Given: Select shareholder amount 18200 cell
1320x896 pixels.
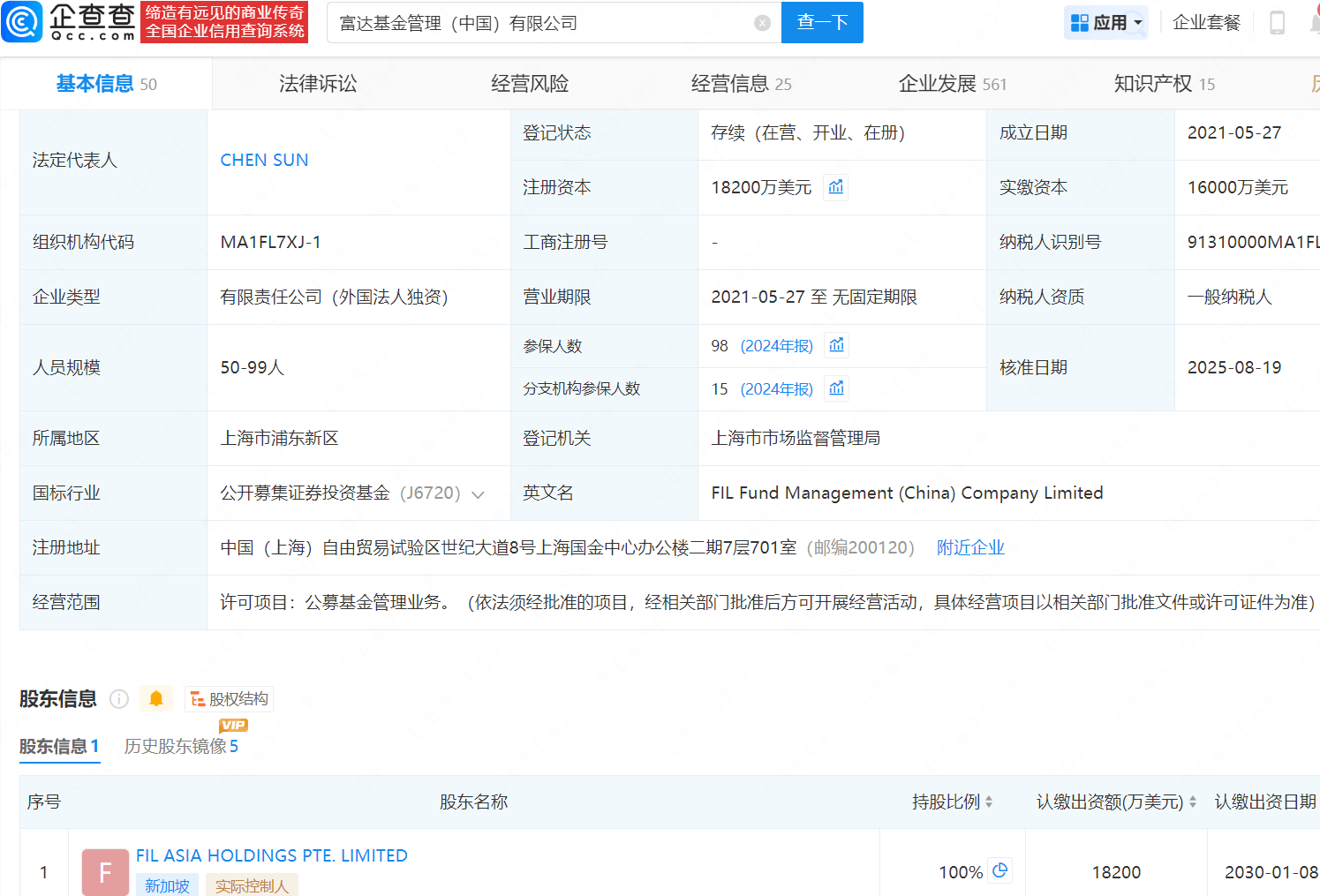Looking at the screenshot, I should [x=1116, y=872].
